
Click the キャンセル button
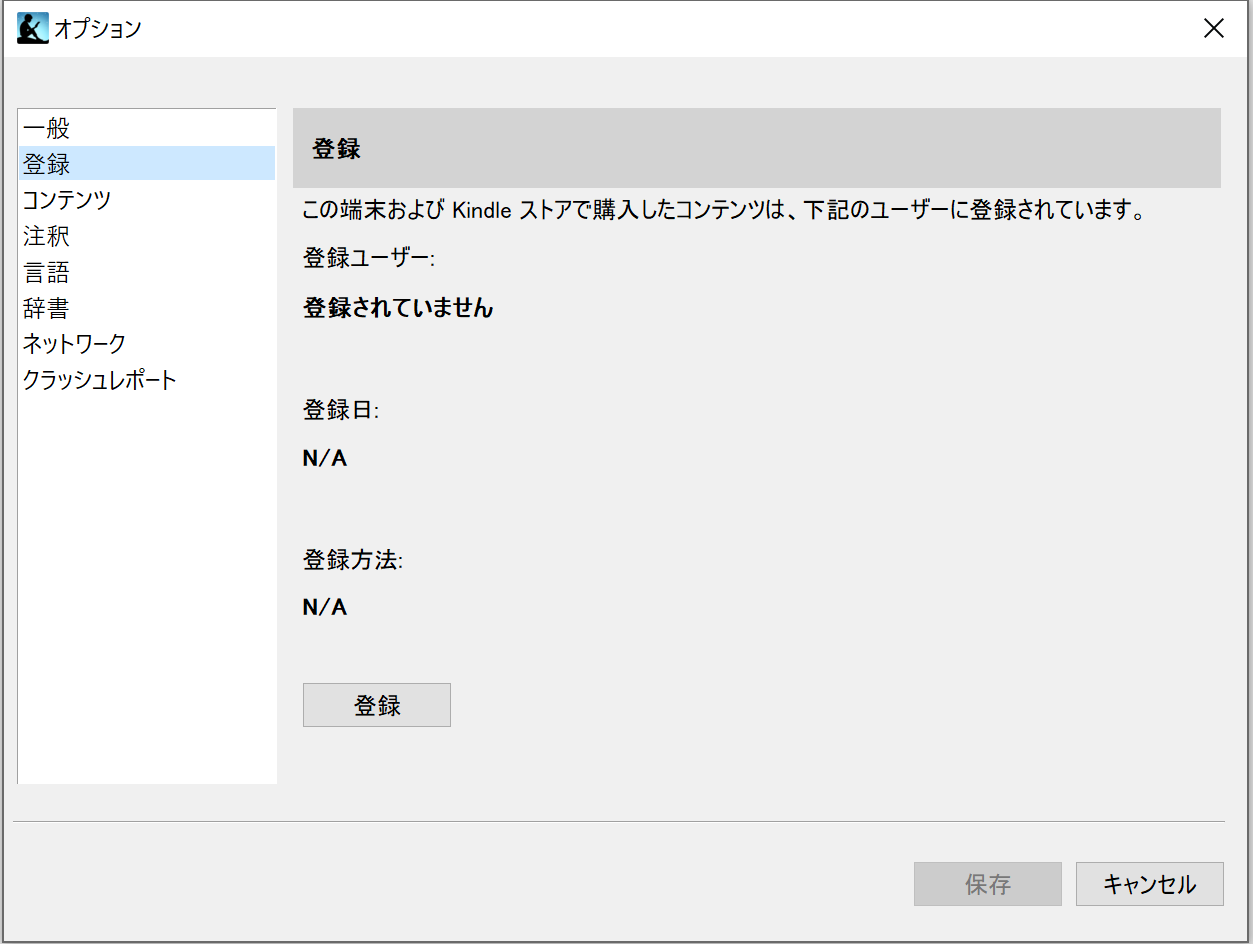[x=1149, y=884]
